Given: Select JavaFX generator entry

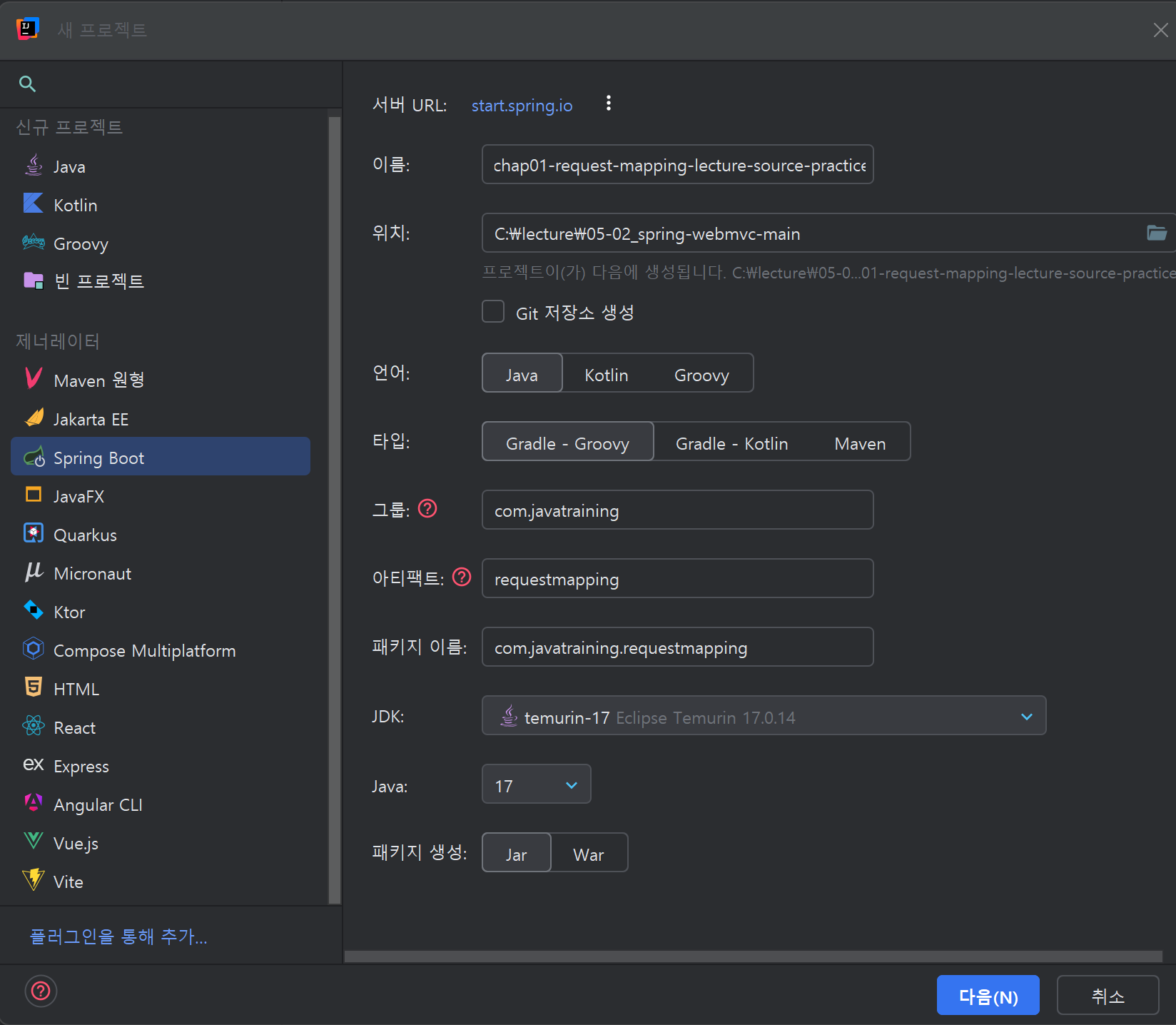Looking at the screenshot, I should 161,496.
